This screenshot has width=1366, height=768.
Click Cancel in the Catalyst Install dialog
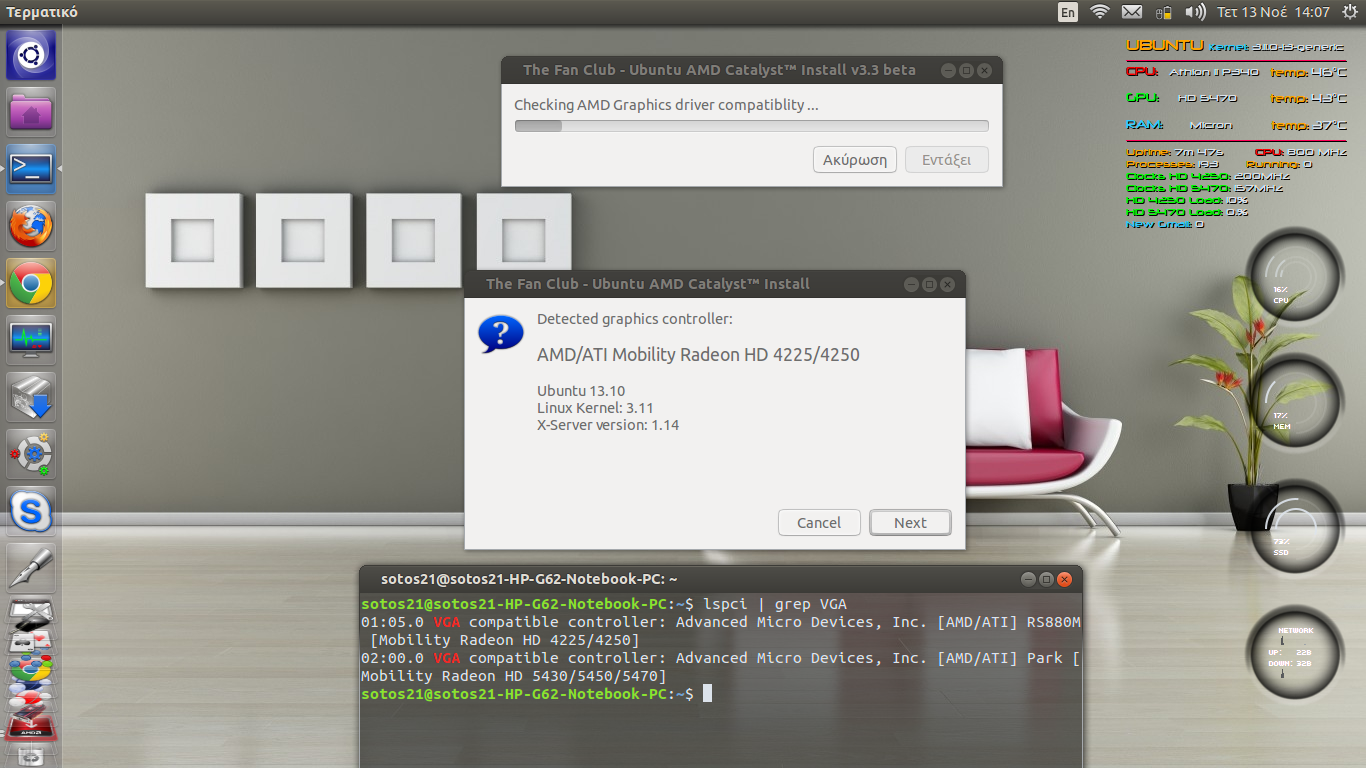[x=819, y=522]
